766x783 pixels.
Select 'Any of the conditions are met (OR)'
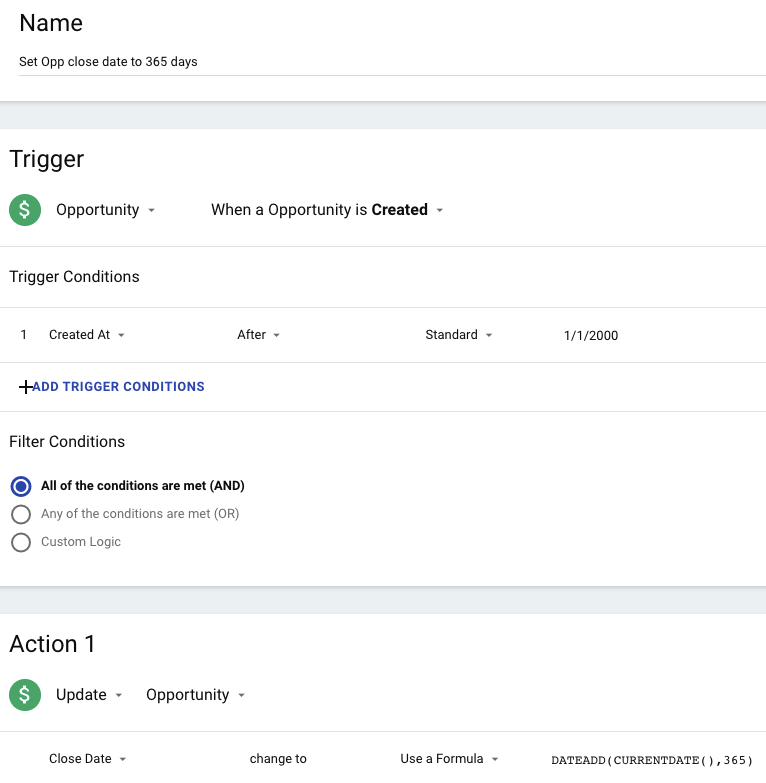tap(21, 514)
